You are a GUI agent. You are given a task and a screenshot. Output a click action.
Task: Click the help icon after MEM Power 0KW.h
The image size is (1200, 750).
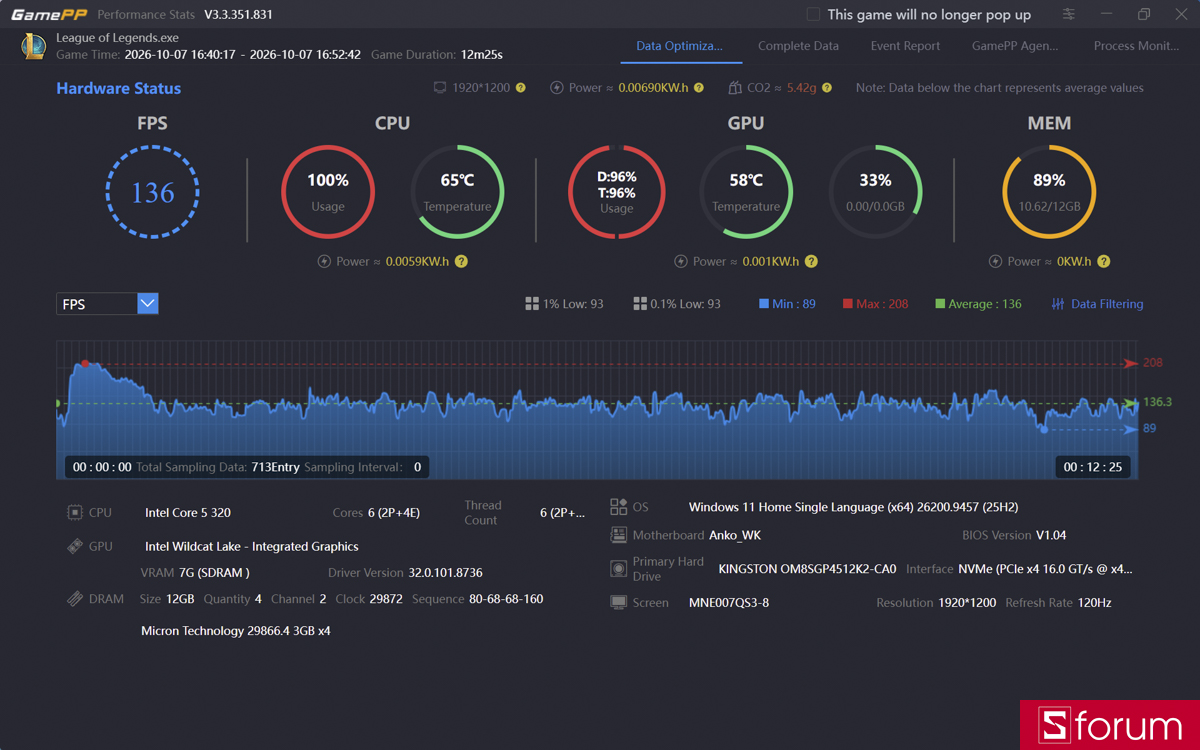pos(1103,262)
